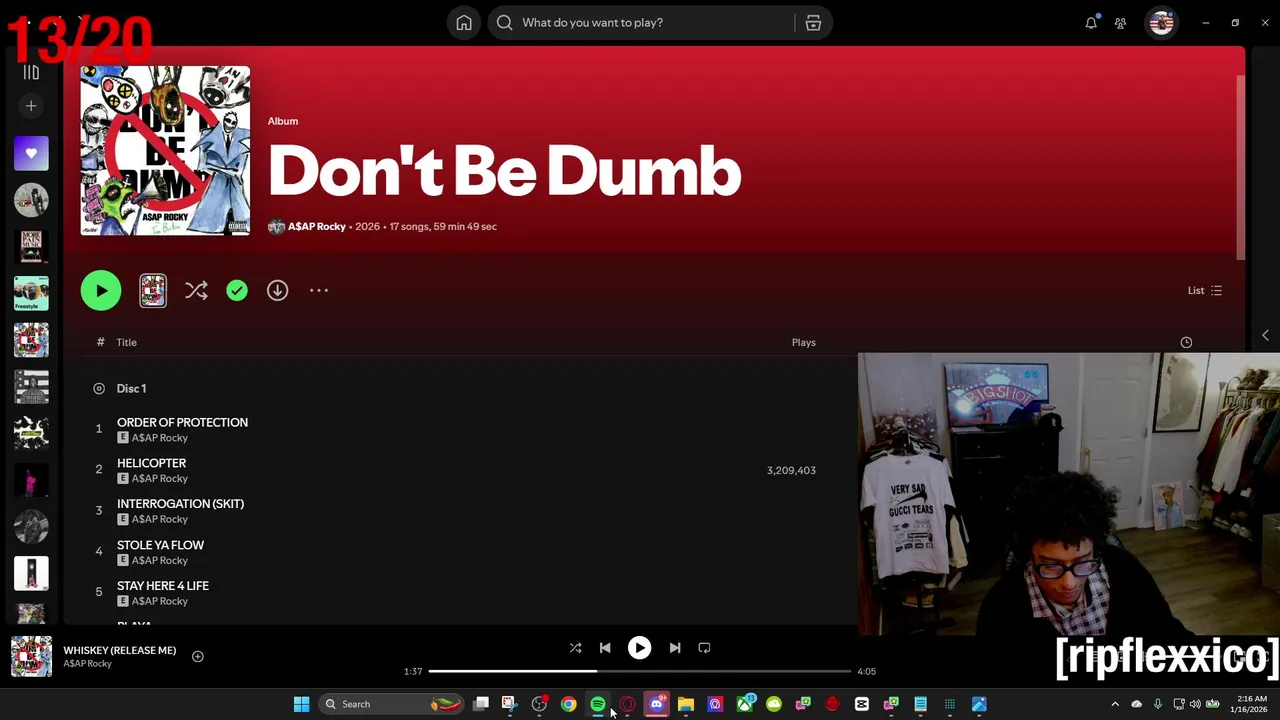The image size is (1280, 720).
Task: Select the track INTERROGATION (SKIT)
Action: click(180, 504)
